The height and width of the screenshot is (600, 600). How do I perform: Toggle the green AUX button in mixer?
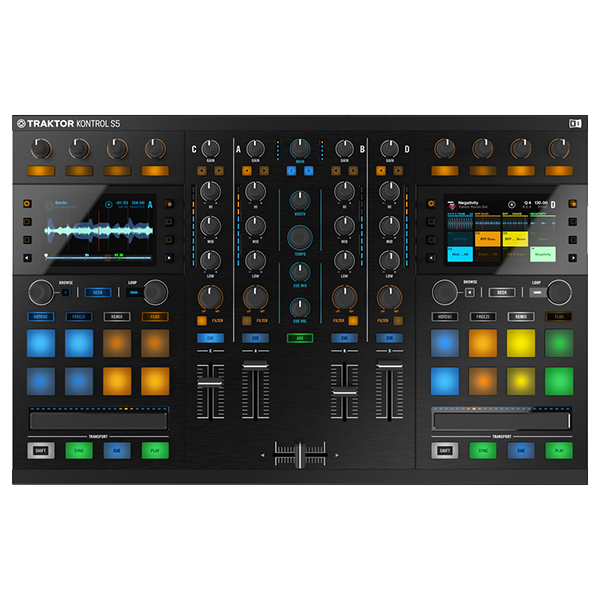(x=300, y=338)
